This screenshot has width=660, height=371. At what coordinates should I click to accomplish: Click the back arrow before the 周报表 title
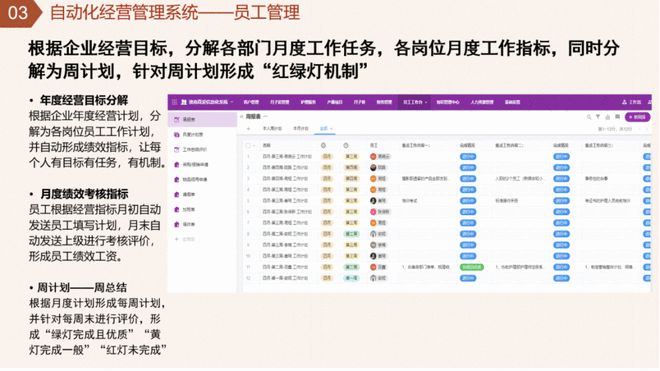(x=242, y=116)
